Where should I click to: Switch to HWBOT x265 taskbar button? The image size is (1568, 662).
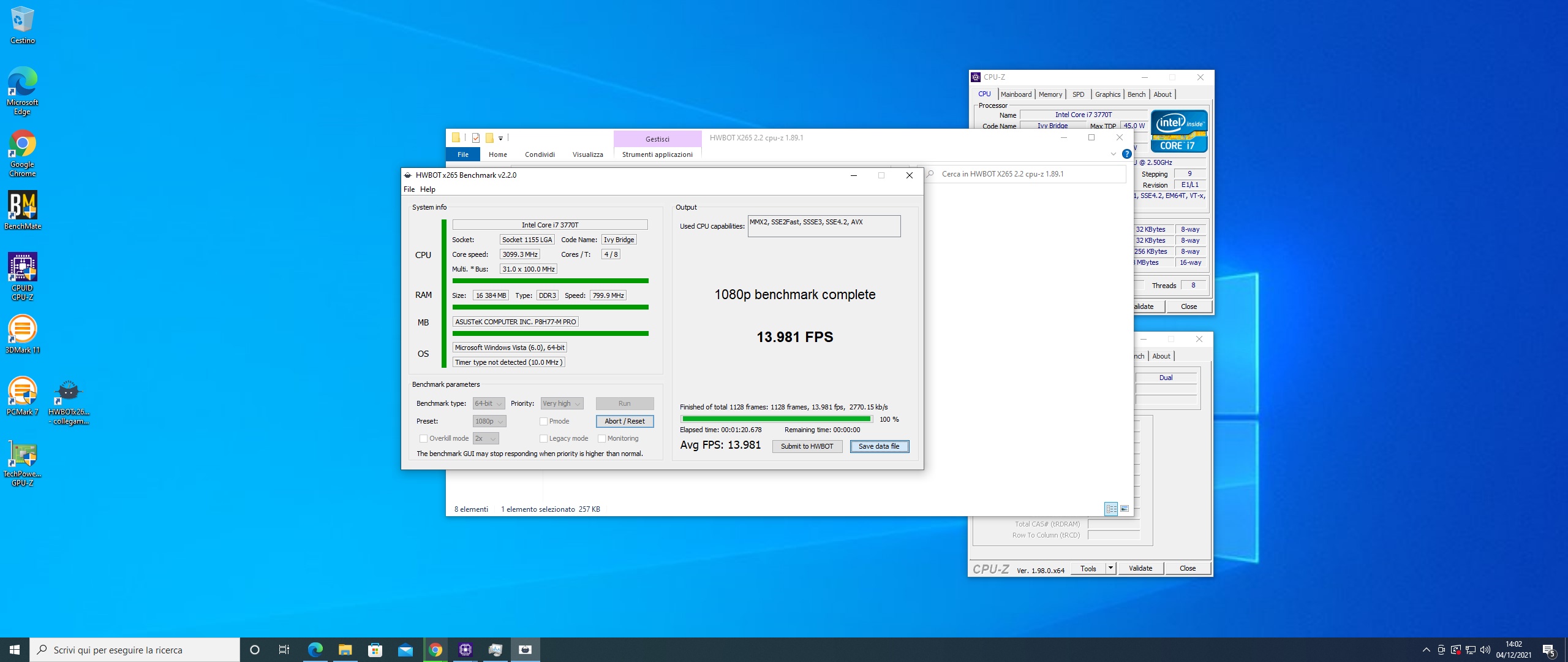point(525,650)
